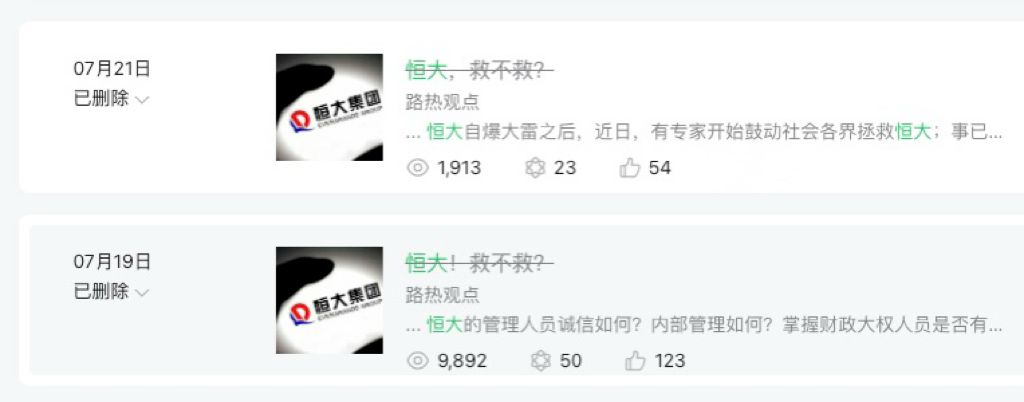Click the 07月19日 date label
Image resolution: width=1024 pixels, height=402 pixels.
[112, 262]
